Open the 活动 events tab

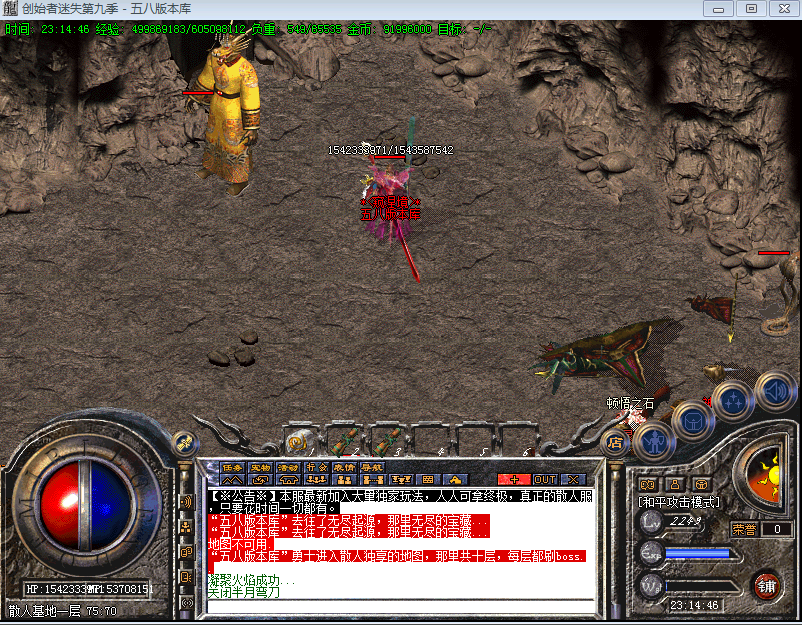pos(288,467)
